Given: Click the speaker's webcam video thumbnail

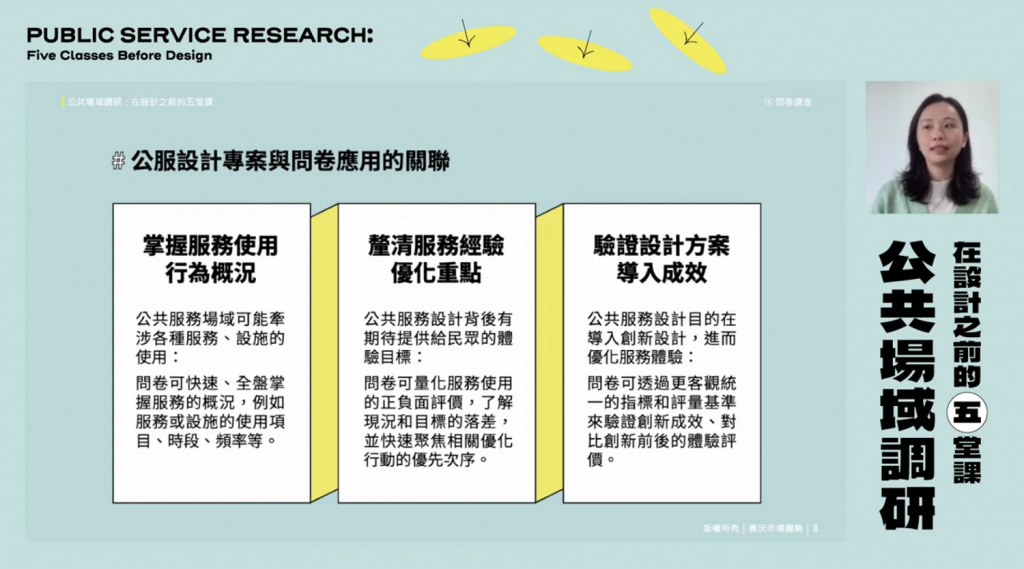Looking at the screenshot, I should click(931, 147).
